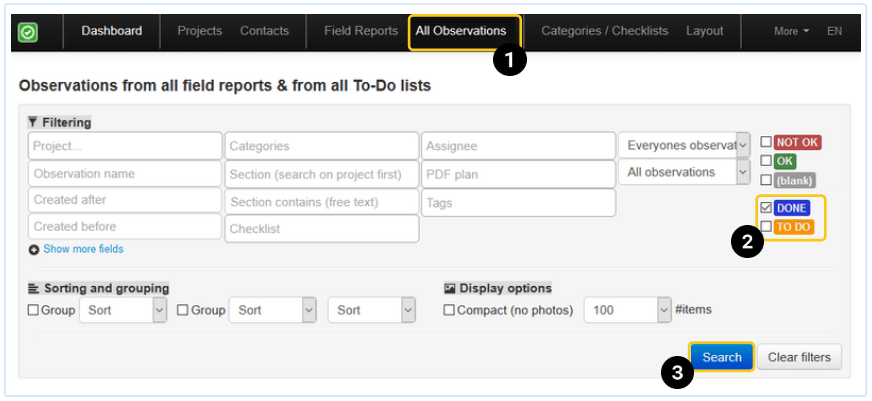The image size is (872, 401).
Task: Click the orange TO DO status badge
Action: point(794,227)
